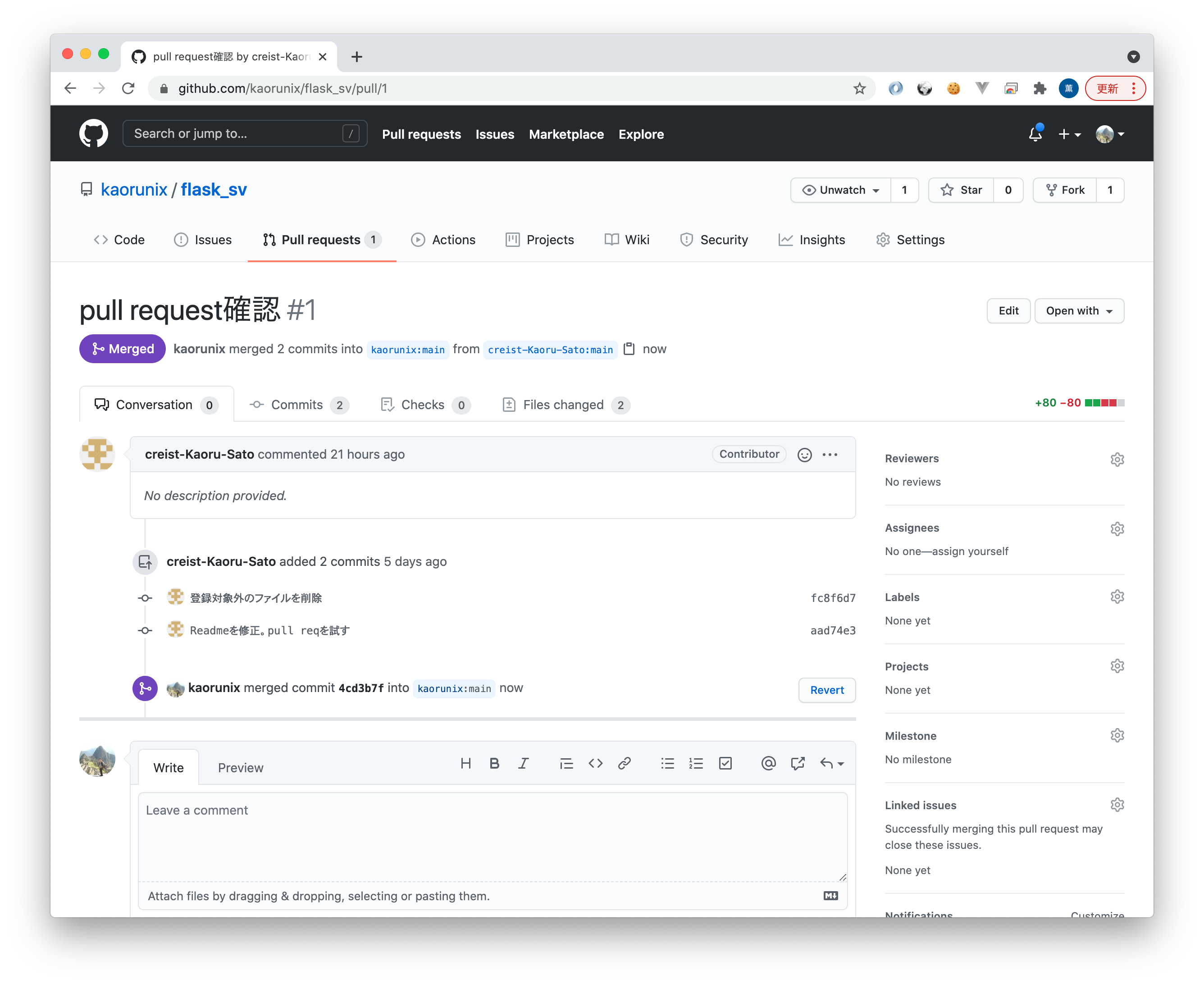This screenshot has height=984, width=1204.
Task: Click the mention user @ icon
Action: tap(768, 764)
